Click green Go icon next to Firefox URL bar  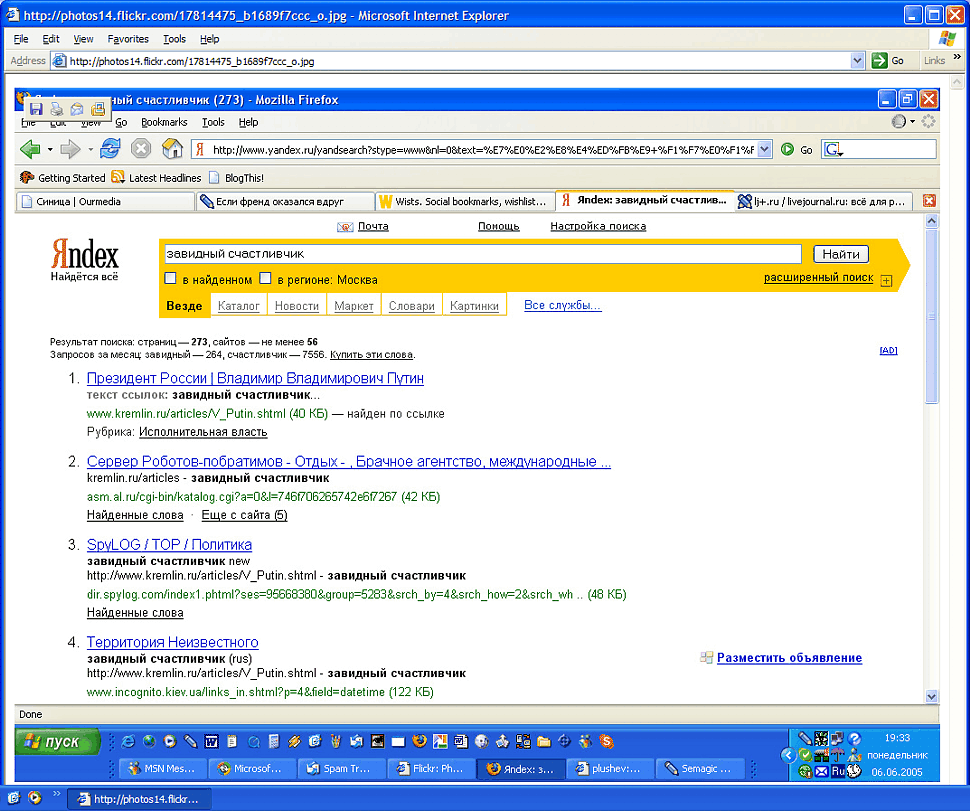pyautogui.click(x=787, y=149)
